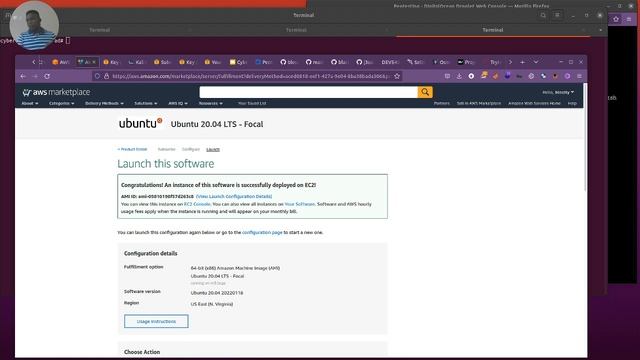The width and height of the screenshot is (640, 360).
Task: Switch to the Cyb browser tab
Action: click(239, 62)
